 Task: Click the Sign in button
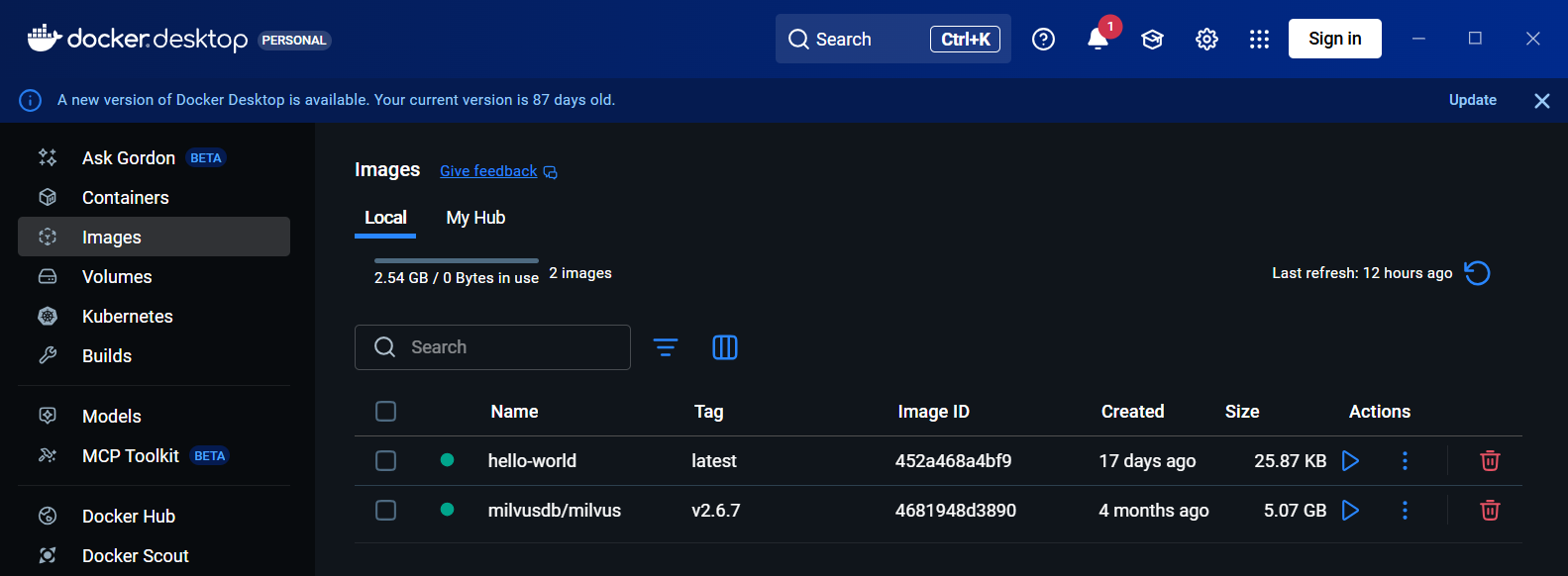click(x=1335, y=39)
